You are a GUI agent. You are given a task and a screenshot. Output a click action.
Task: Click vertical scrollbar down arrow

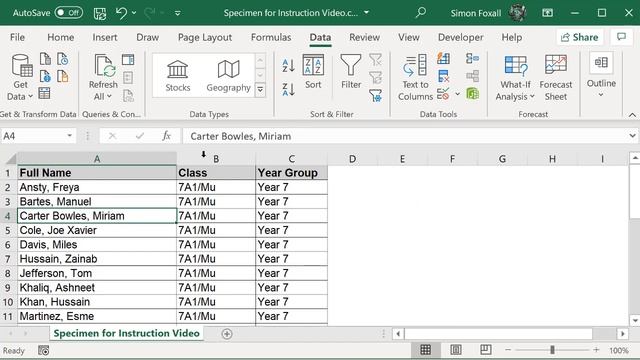pyautogui.click(x=634, y=321)
